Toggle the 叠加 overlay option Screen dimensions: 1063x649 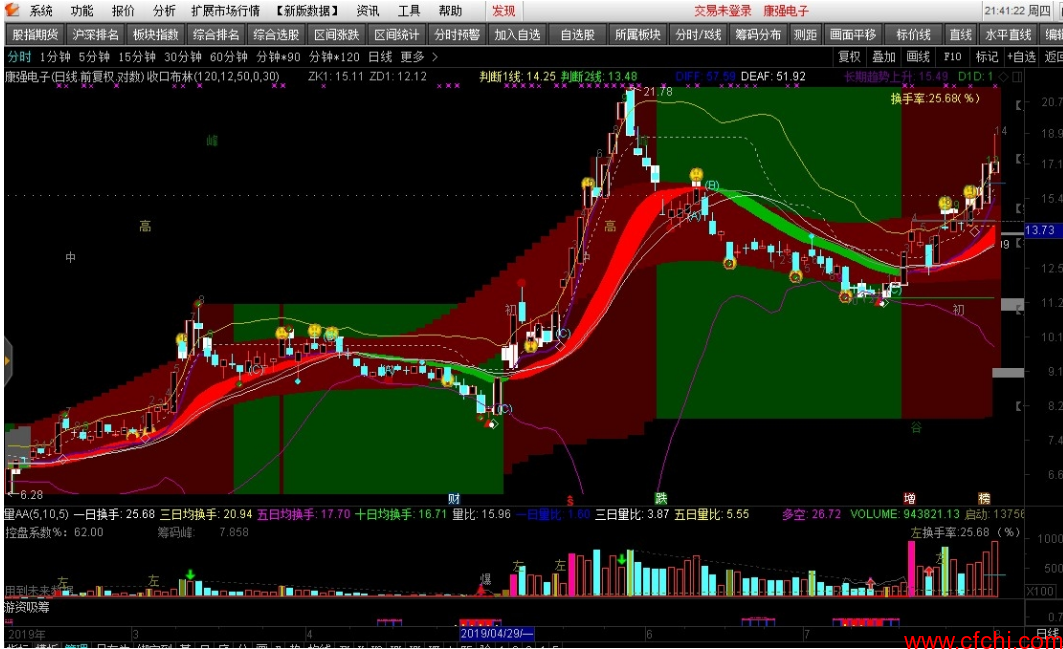[884, 57]
